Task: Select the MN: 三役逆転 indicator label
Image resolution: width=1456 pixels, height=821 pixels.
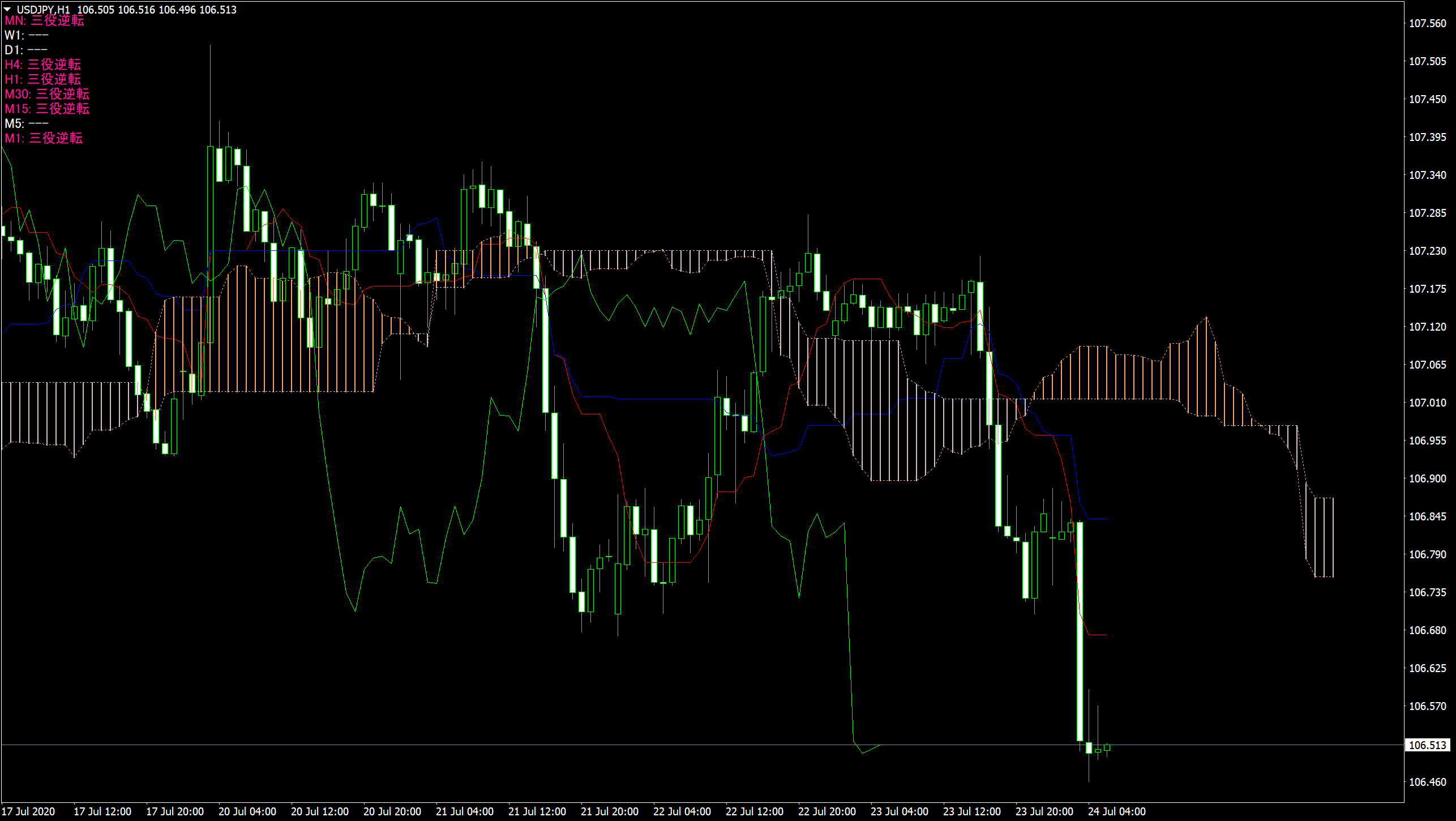Action: pos(45,22)
